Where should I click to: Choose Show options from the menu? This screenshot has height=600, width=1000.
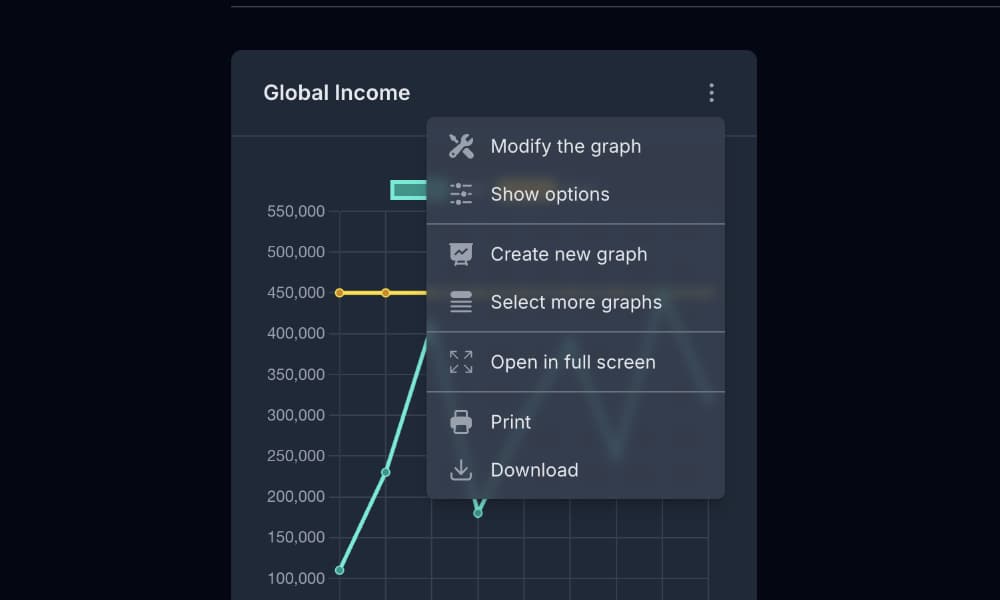(x=549, y=194)
